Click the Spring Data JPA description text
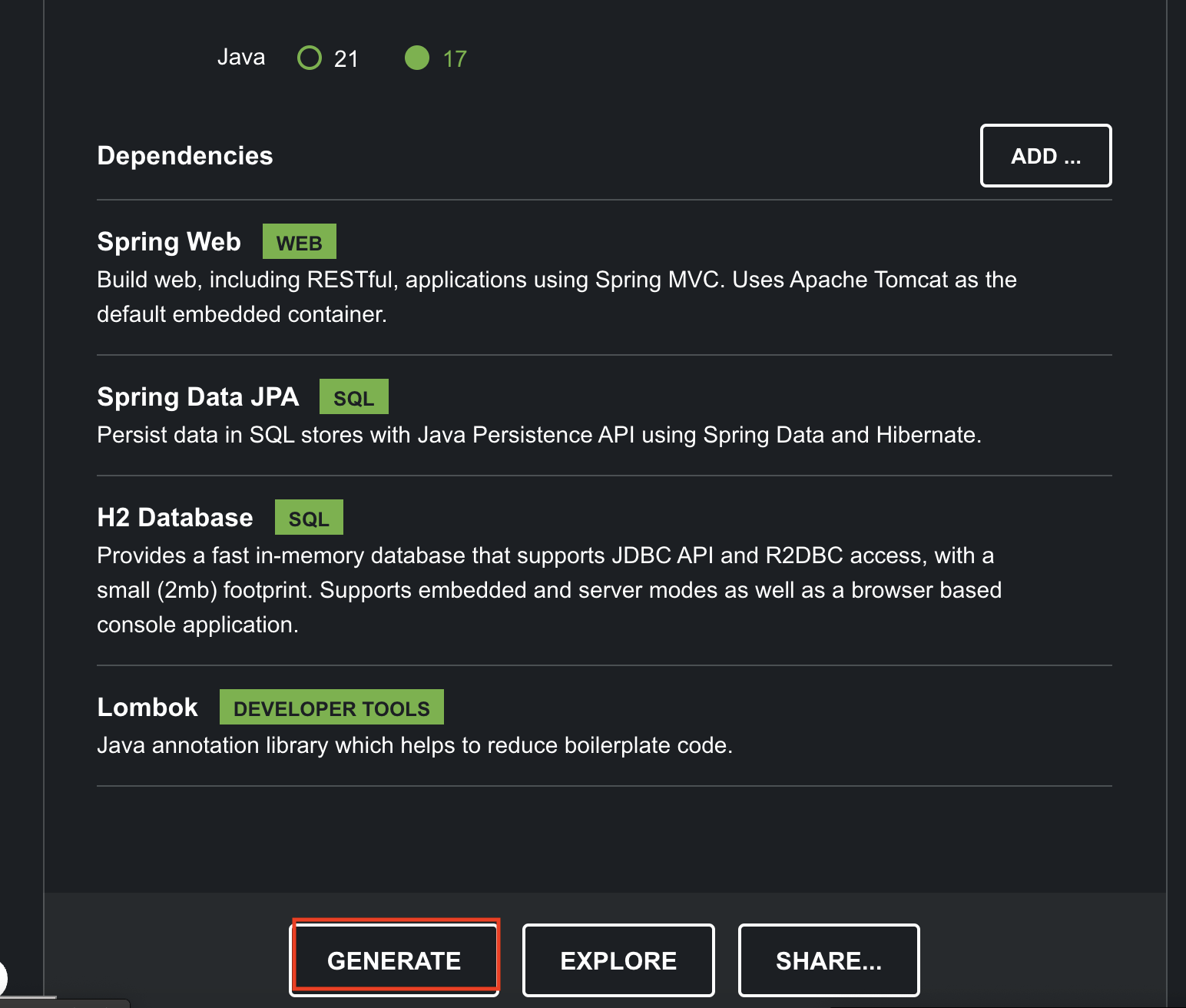This screenshot has height=1008, width=1186. click(539, 435)
